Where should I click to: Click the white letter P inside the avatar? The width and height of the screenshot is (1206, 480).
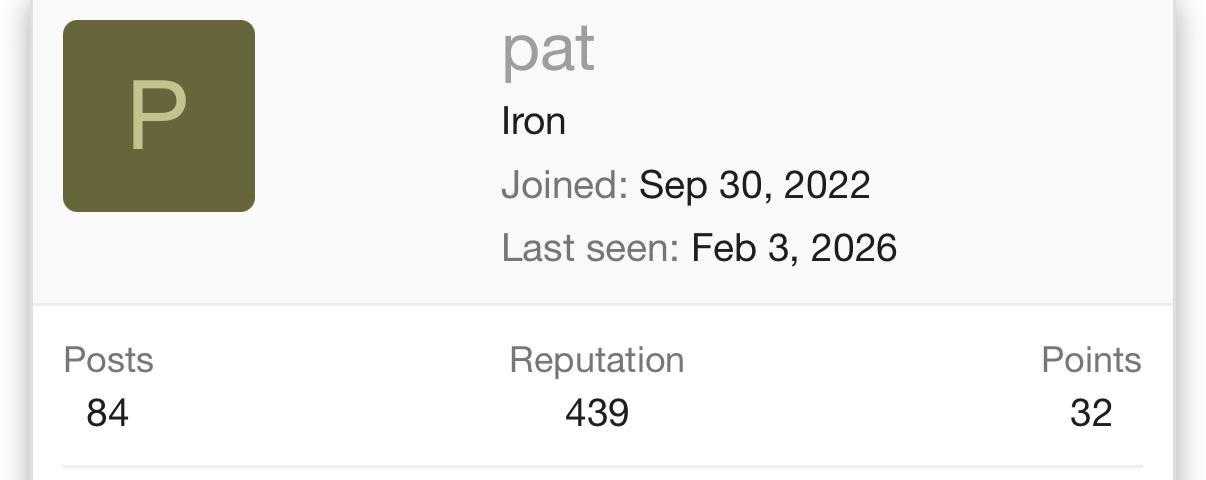point(158,115)
